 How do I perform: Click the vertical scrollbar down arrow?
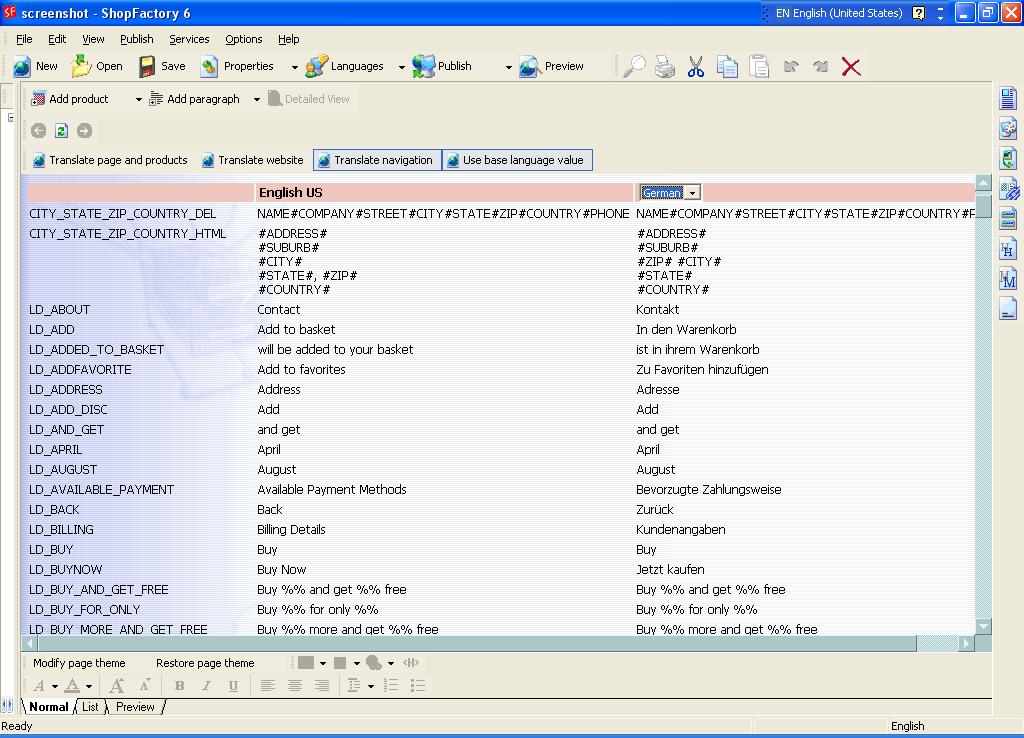[983, 626]
